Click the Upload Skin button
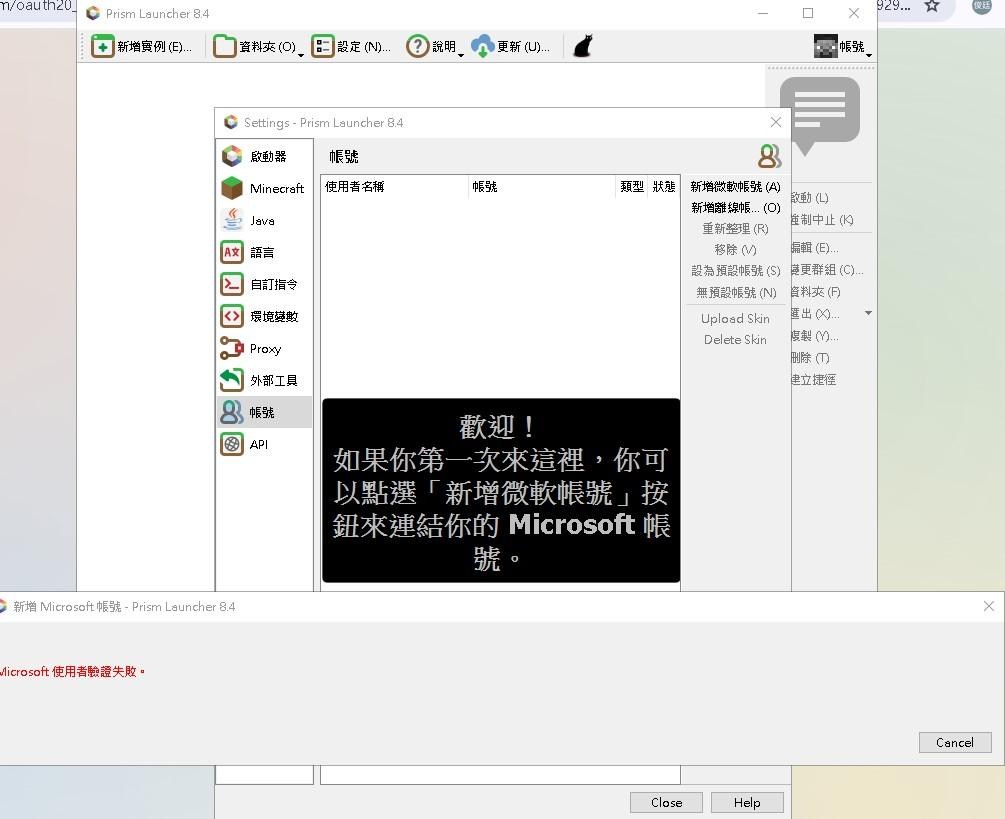Image resolution: width=1005 pixels, height=819 pixels. click(x=735, y=318)
